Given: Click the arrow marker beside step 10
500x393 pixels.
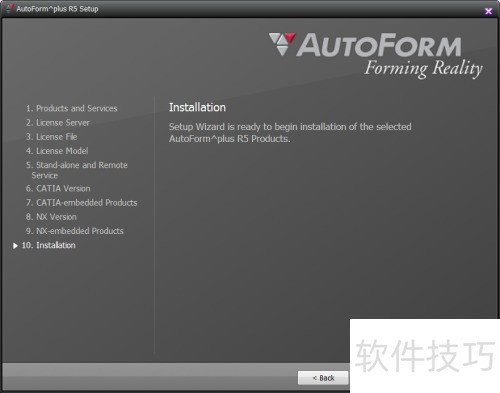Looking at the screenshot, I should tap(15, 246).
